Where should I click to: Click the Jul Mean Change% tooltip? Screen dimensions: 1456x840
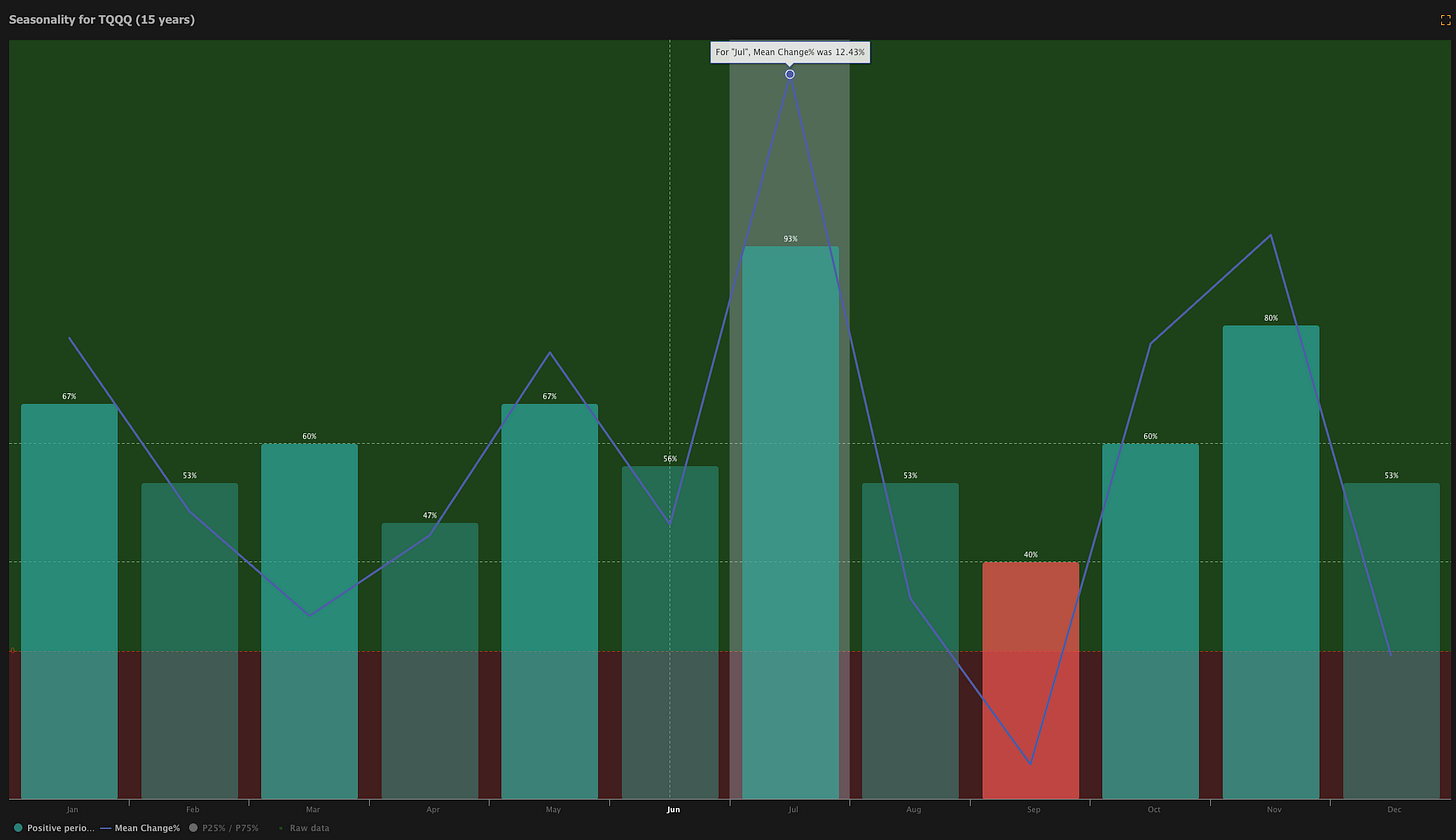[x=790, y=52]
